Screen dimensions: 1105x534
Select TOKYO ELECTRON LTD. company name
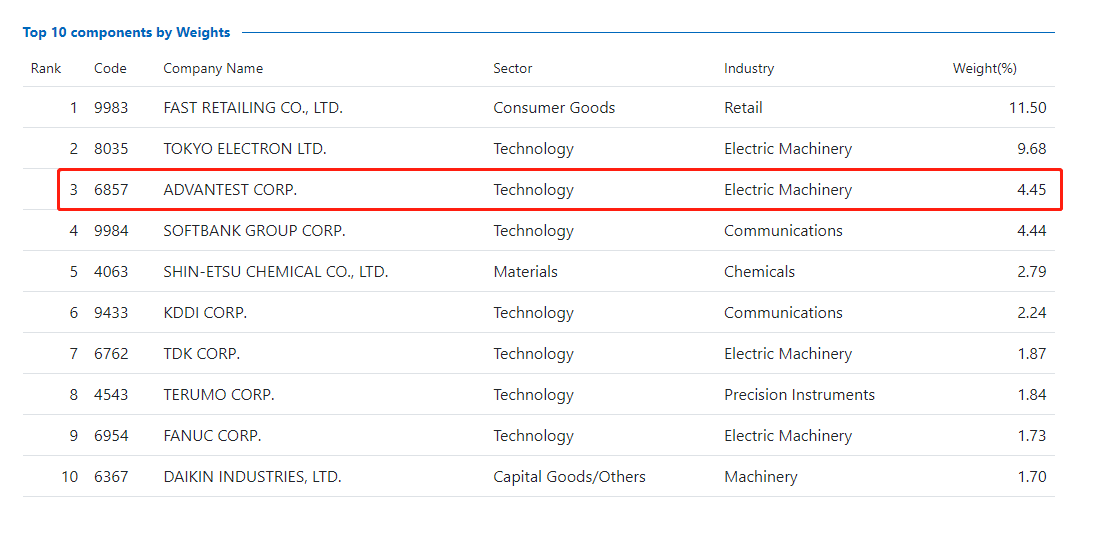coord(245,149)
